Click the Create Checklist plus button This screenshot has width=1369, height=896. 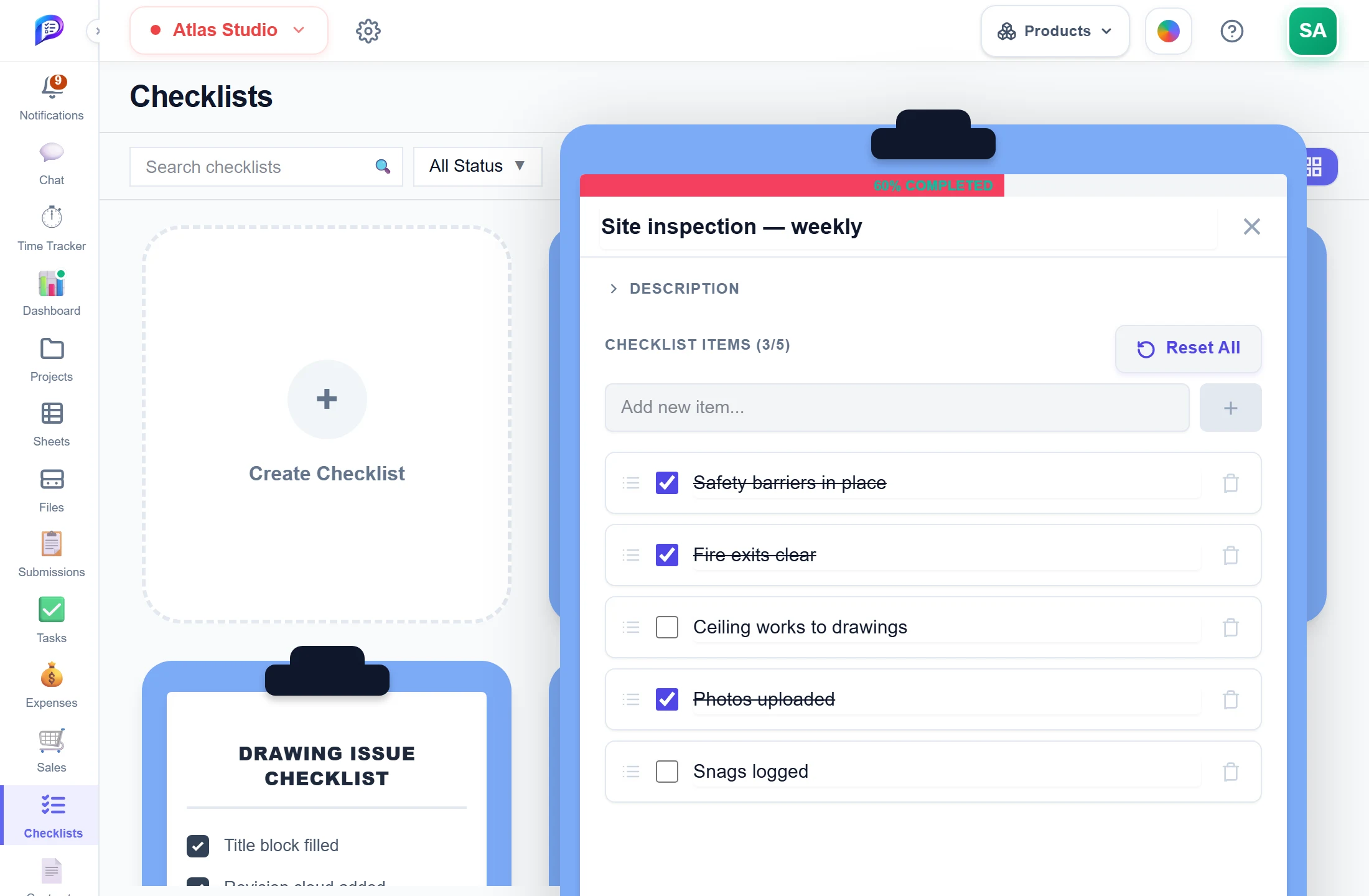327,399
